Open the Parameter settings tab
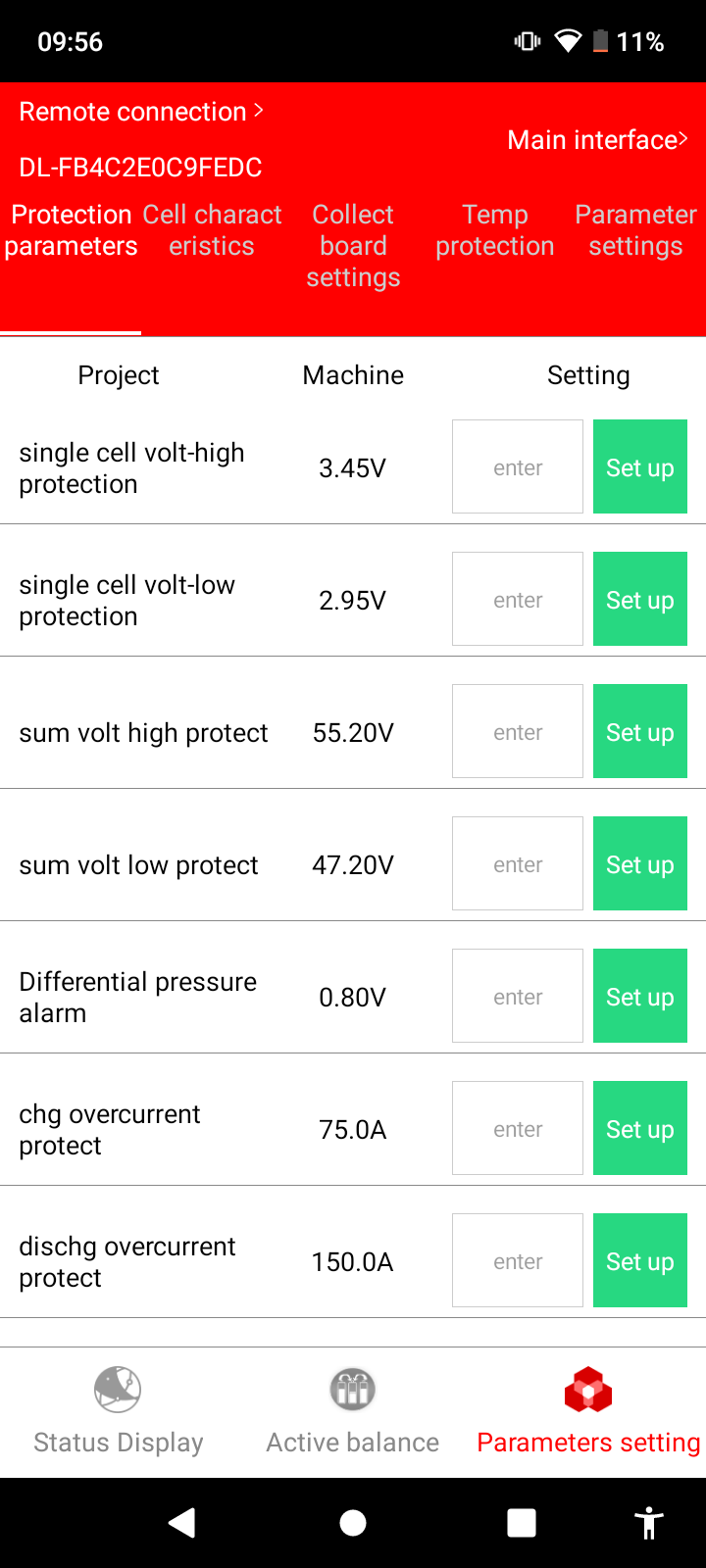The height and width of the screenshot is (1568, 706). (635, 230)
